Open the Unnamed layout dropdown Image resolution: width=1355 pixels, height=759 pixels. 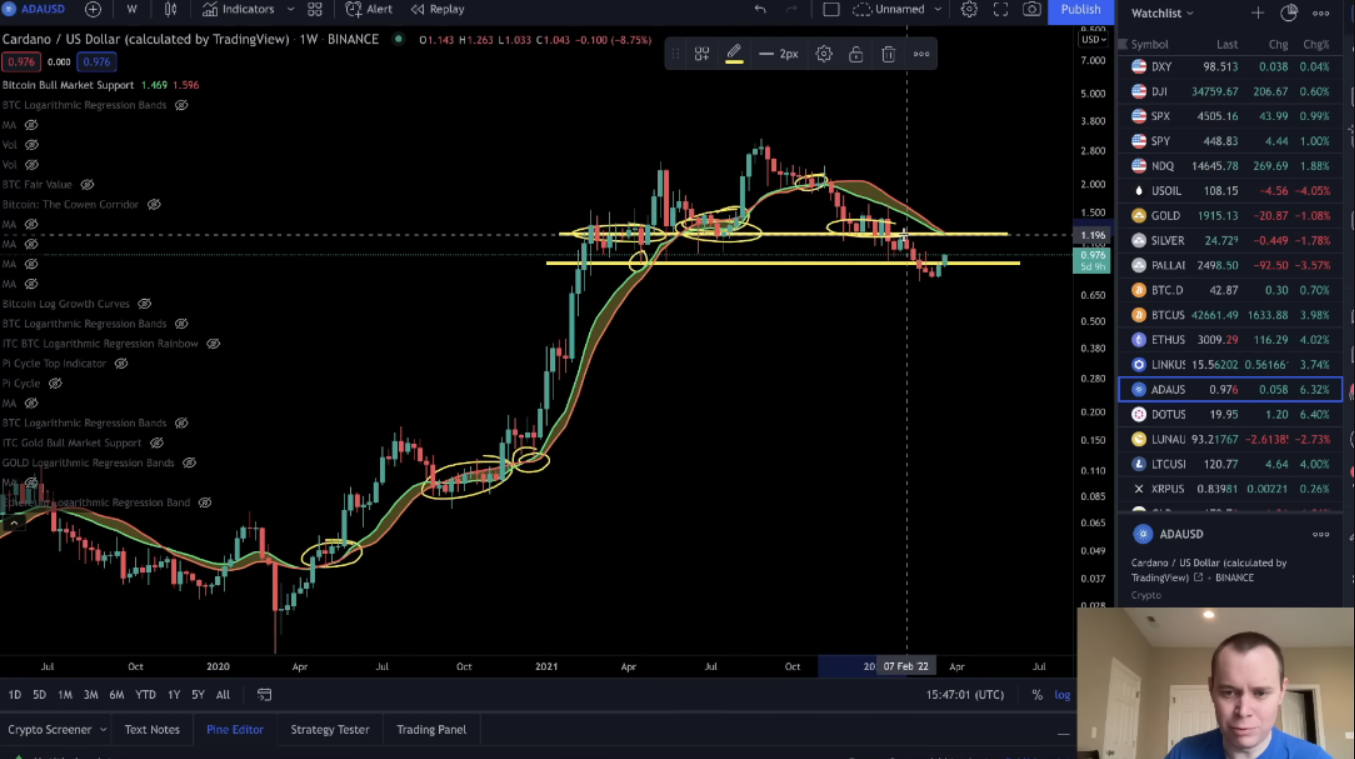point(898,9)
